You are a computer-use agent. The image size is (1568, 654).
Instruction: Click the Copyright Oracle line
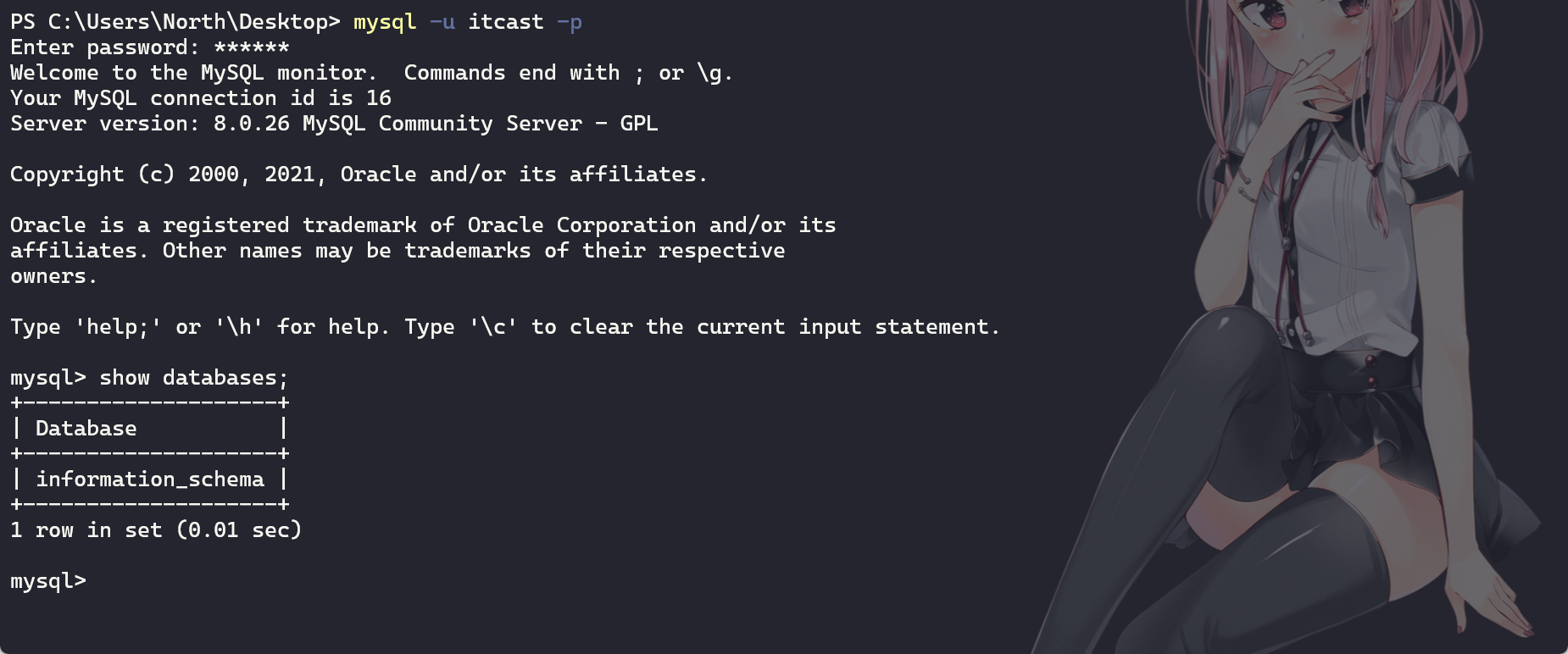[359, 175]
